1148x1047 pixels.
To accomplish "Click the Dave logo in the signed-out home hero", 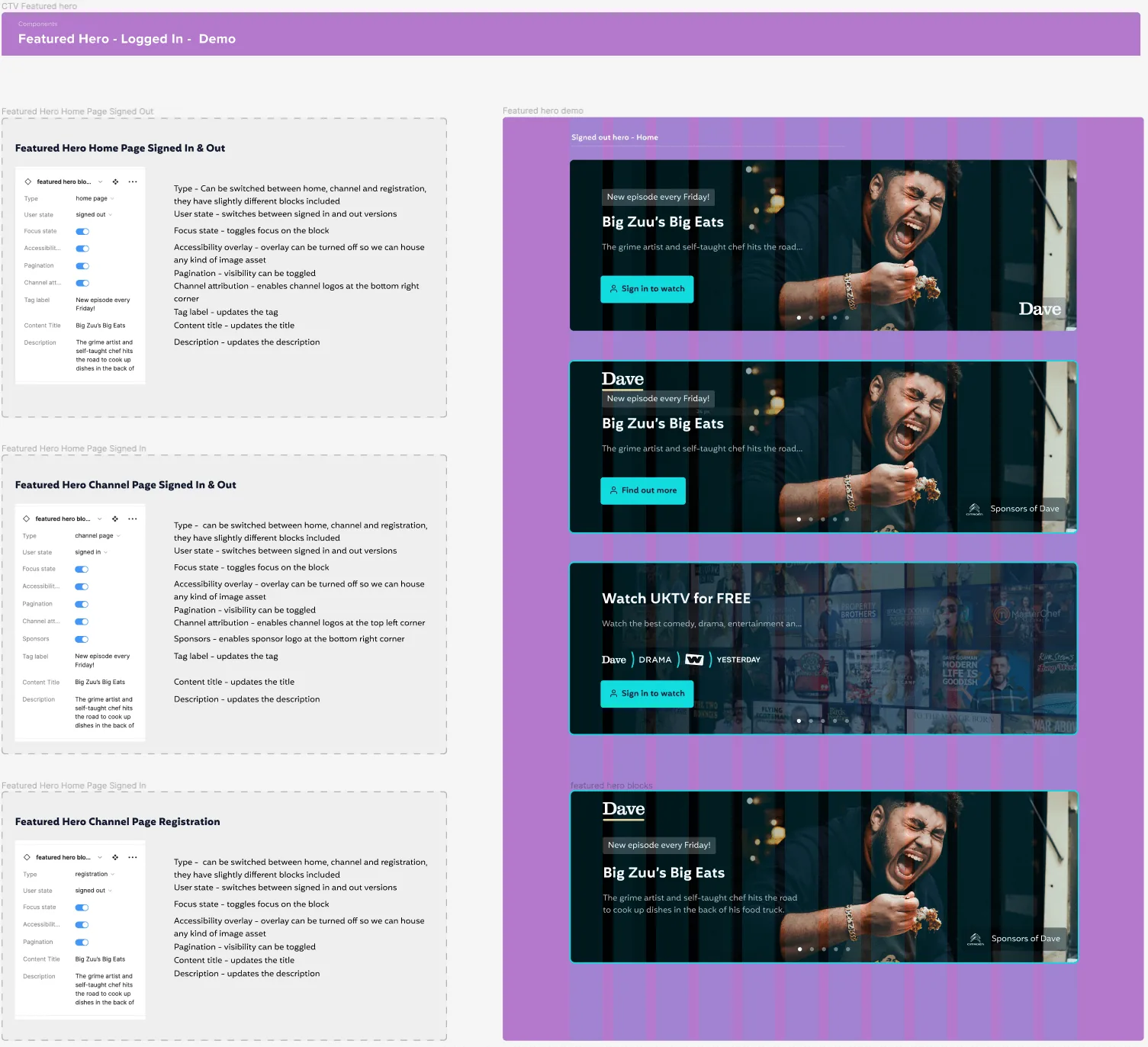I will [1040, 309].
